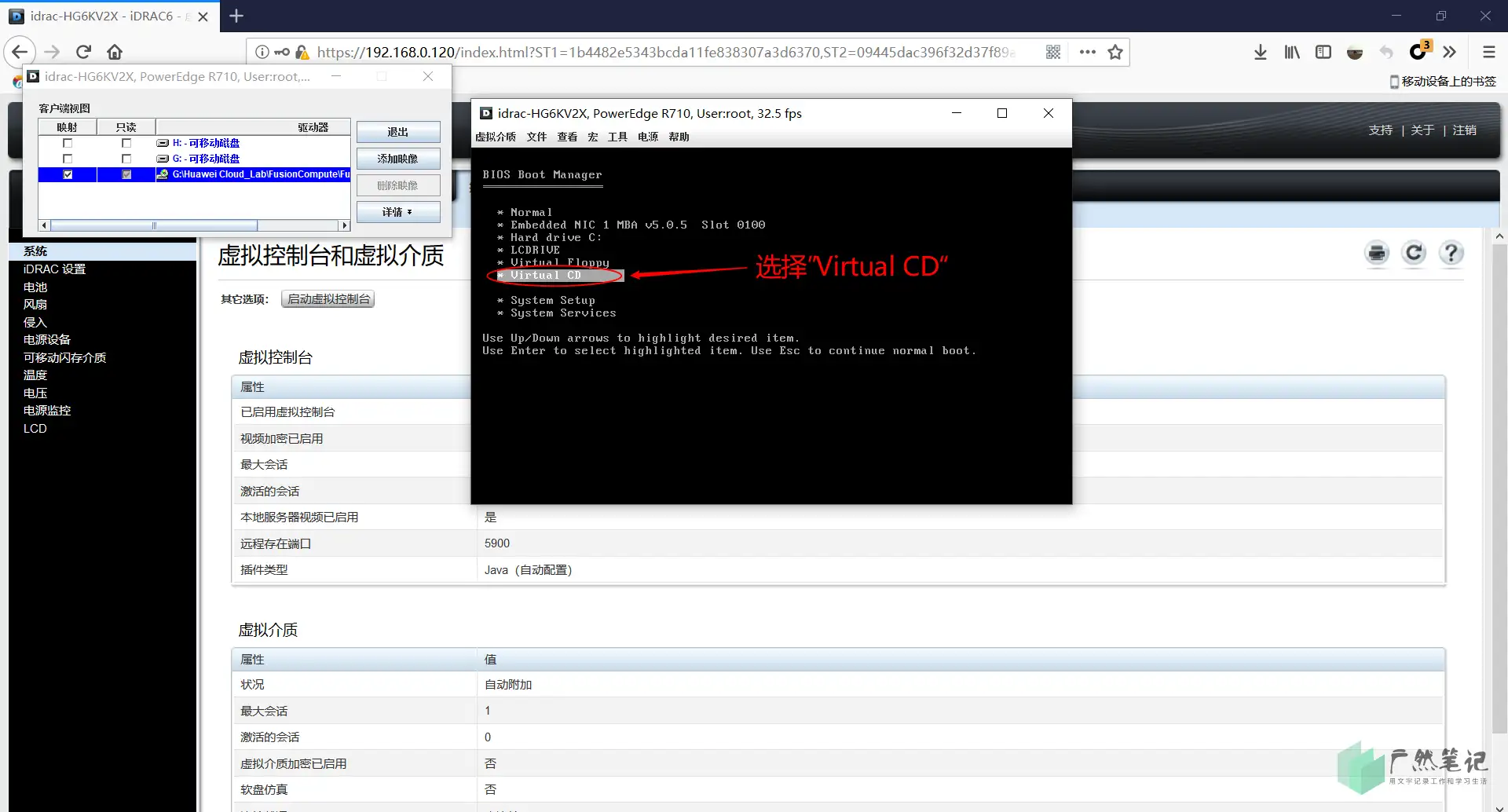Viewport: 1508px width, 812px height.
Task: Expand the 详情 details dropdown
Action: [x=398, y=212]
